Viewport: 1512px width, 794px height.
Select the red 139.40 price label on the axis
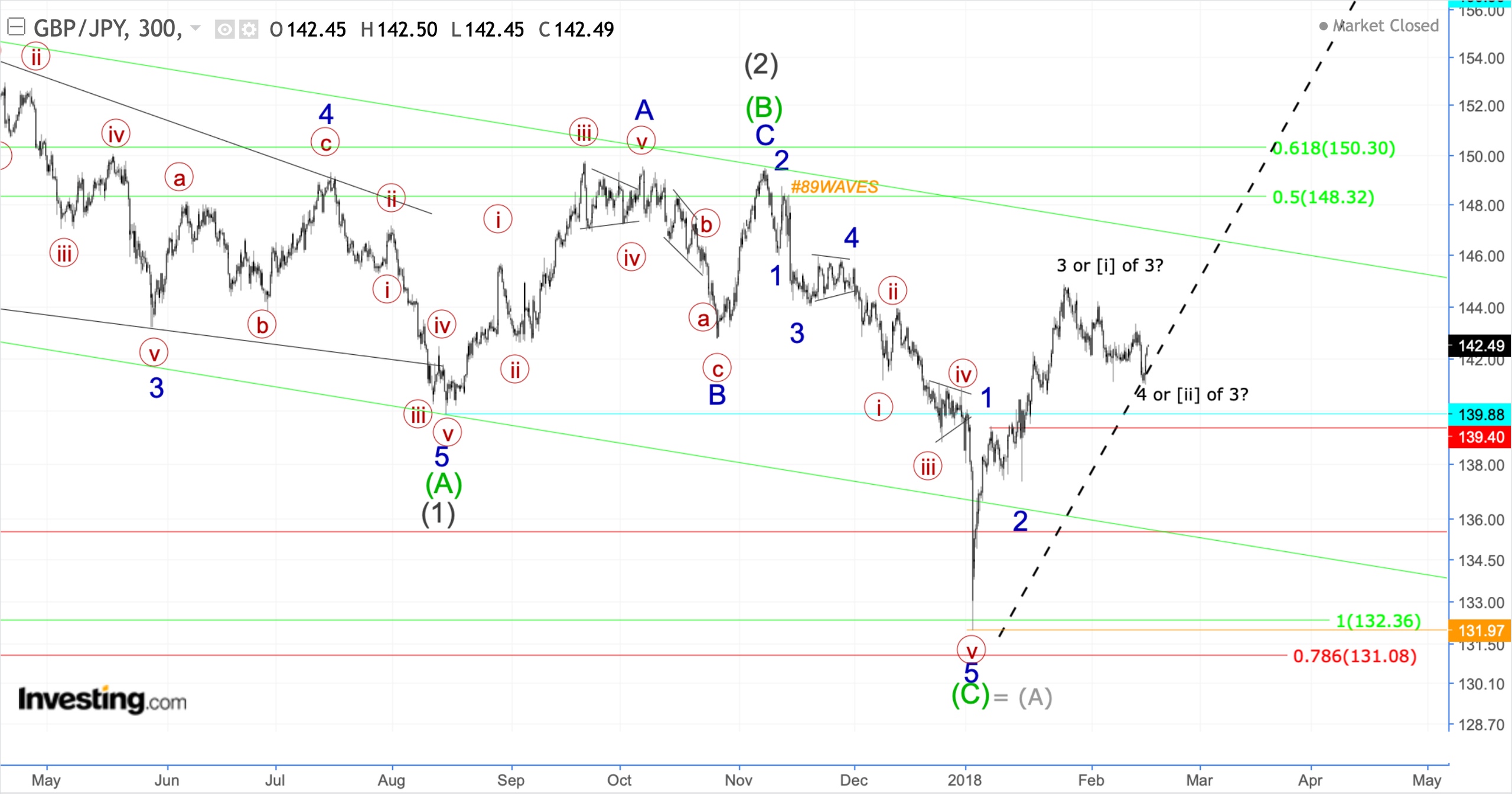click(x=1479, y=437)
